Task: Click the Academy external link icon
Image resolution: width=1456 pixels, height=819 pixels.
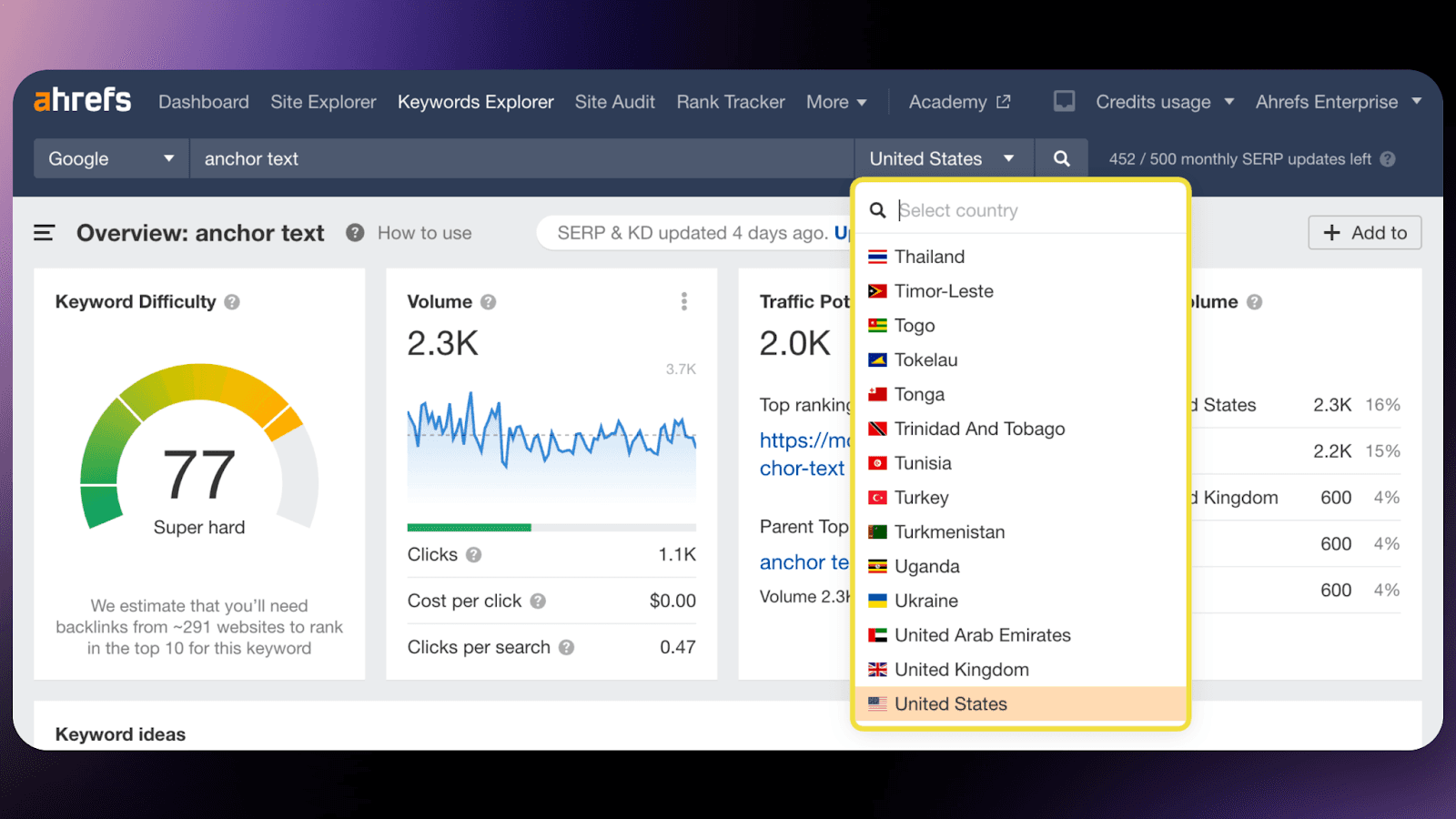Action: pyautogui.click(x=1003, y=102)
